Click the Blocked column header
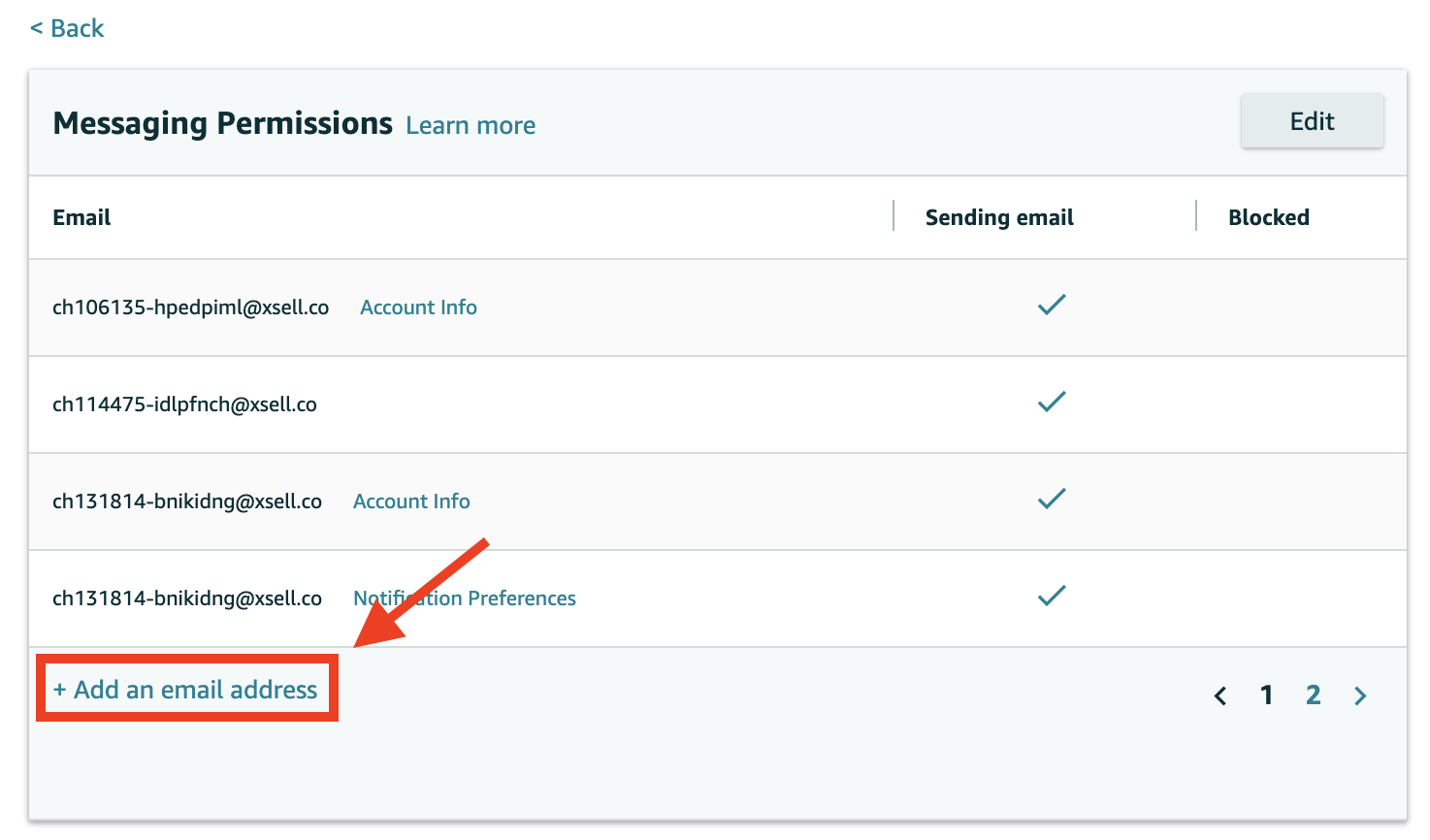Screen dimensions: 1430x840 [1269, 217]
